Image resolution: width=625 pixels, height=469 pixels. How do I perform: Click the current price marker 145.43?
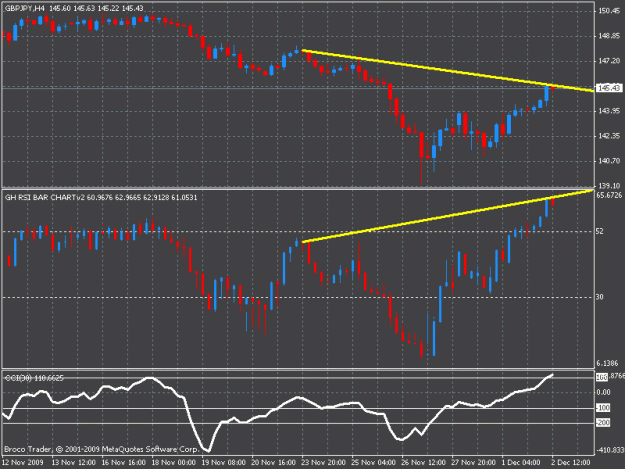[x=608, y=88]
